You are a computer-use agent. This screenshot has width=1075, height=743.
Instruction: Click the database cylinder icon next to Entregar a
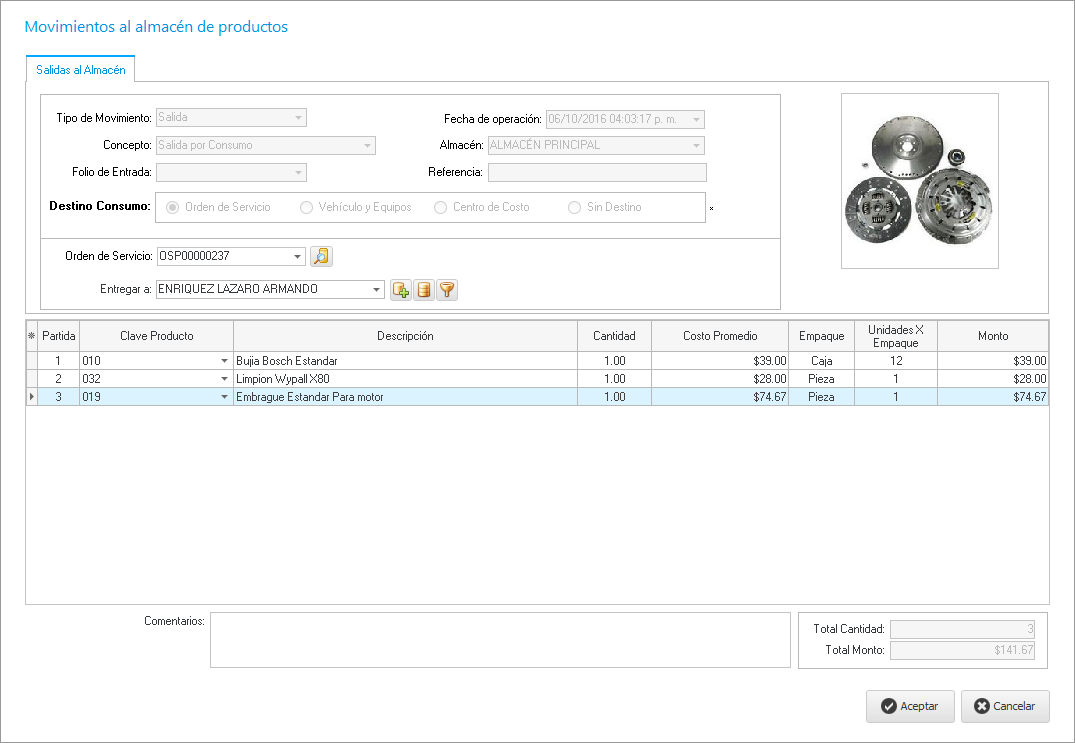point(424,290)
